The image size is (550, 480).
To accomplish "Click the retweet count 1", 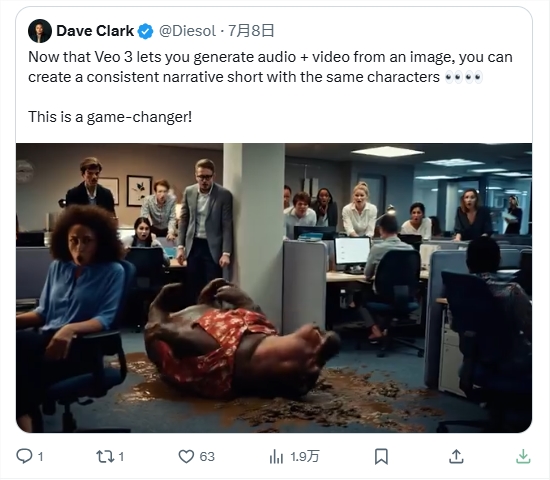I will click(x=121, y=457).
